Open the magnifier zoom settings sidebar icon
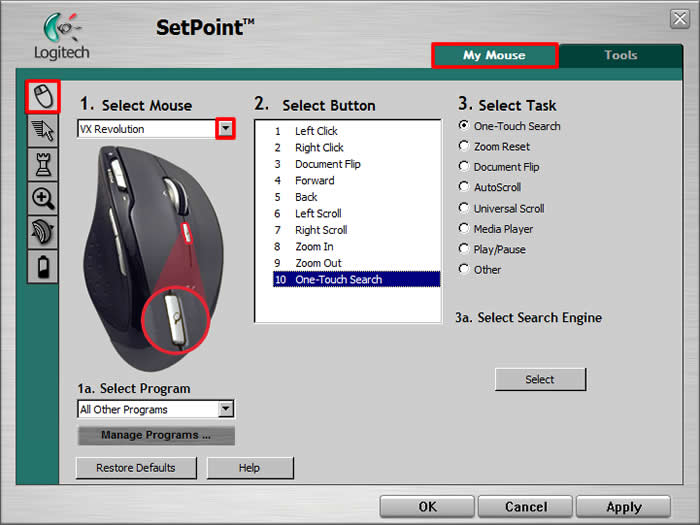Screen dimensions: 700x525 [43, 198]
